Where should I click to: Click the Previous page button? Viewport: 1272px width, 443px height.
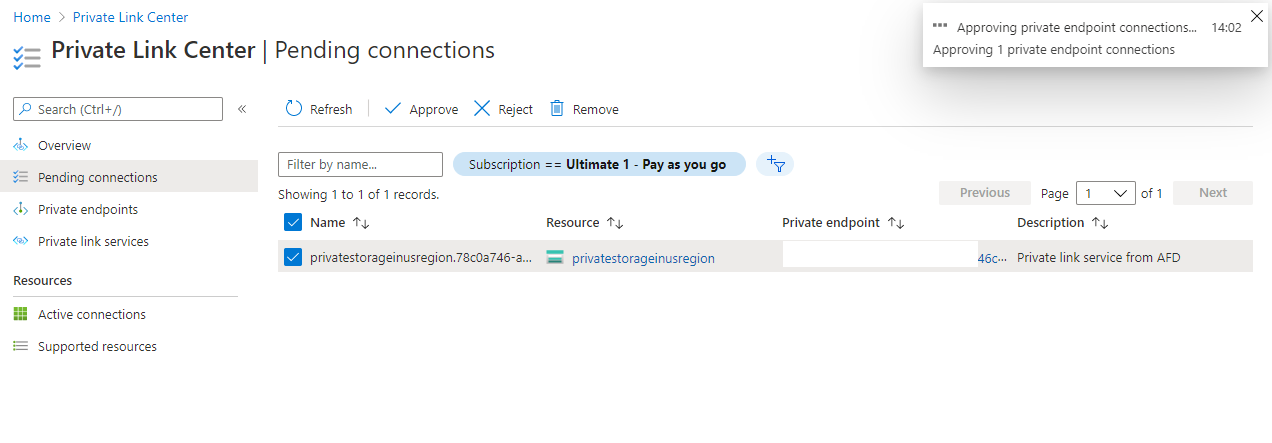(x=985, y=193)
